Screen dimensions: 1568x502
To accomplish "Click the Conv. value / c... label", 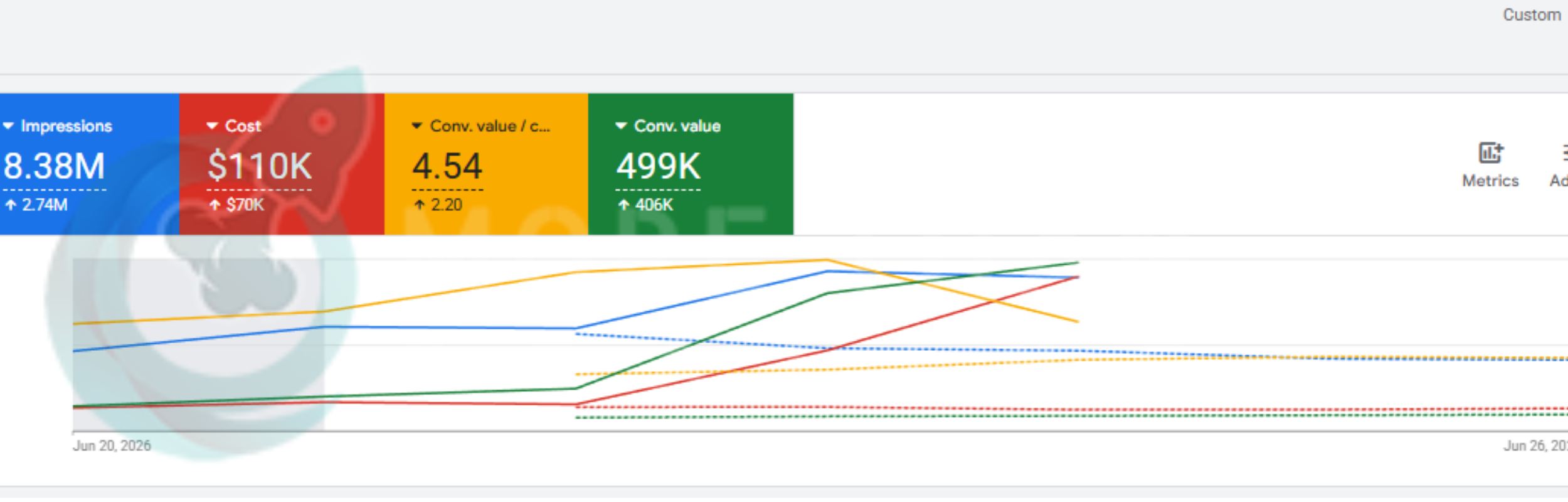I will [x=490, y=126].
